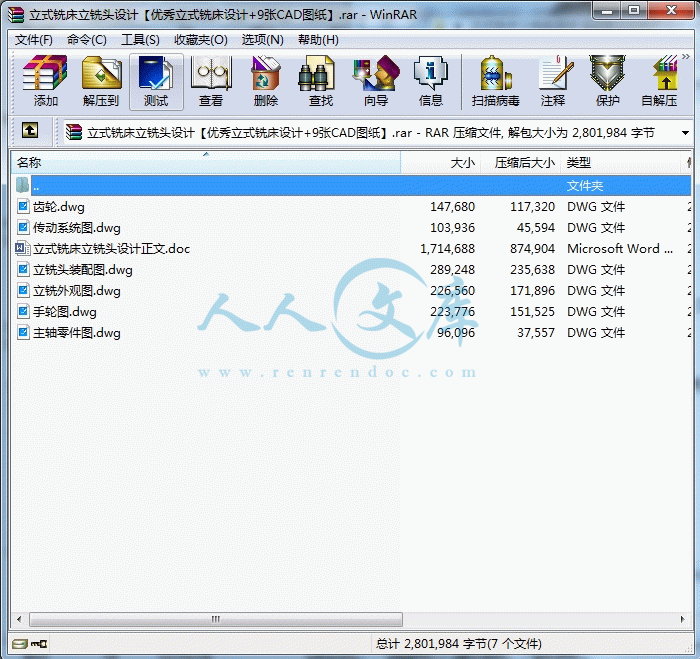The image size is (700, 659).
Task: Maximize the WinRAR window
Action: pos(634,11)
